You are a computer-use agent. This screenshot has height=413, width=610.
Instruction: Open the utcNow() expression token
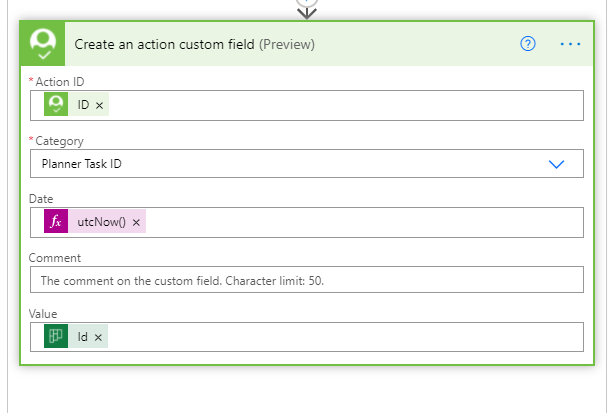click(102, 222)
